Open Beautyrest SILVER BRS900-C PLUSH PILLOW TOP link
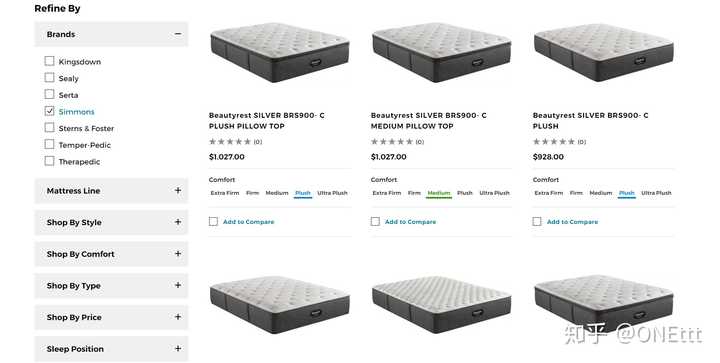 (267, 121)
